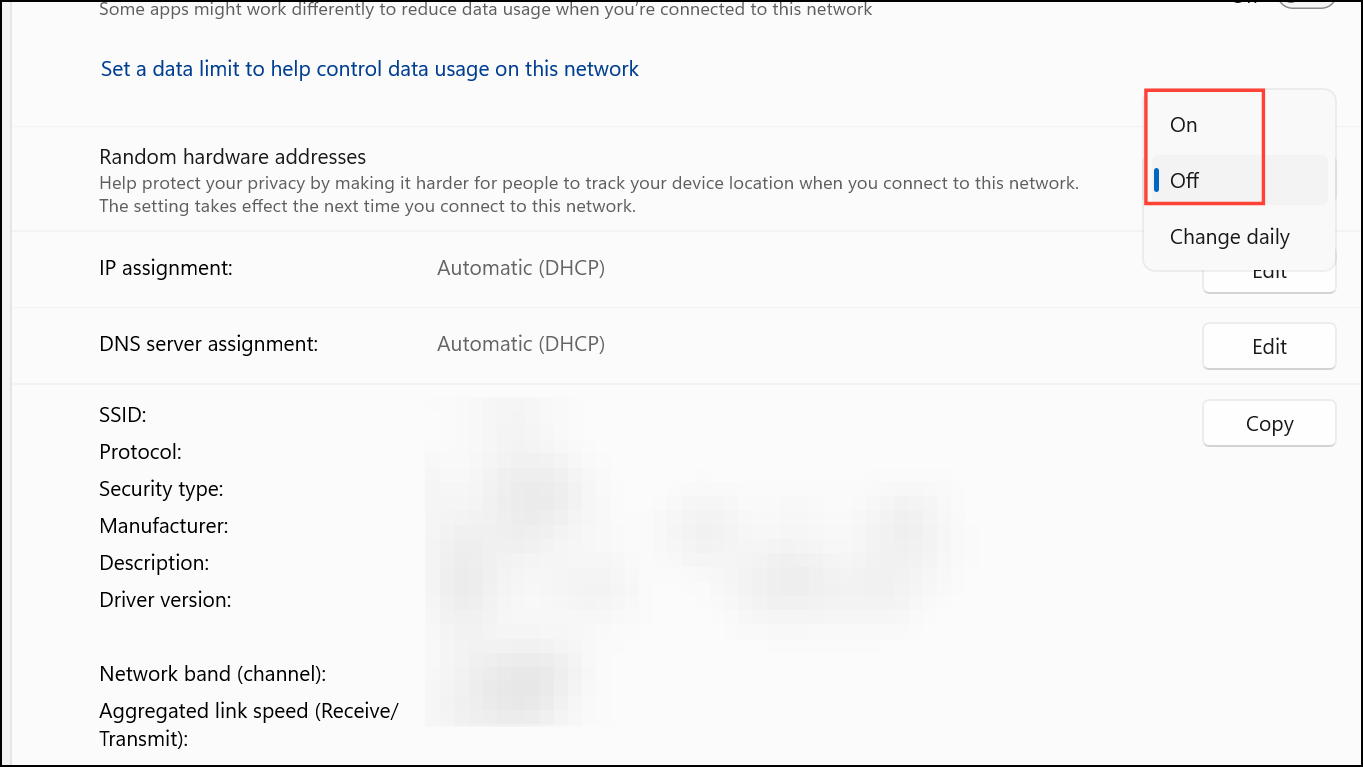Click the "Security type:" property label

click(161, 488)
